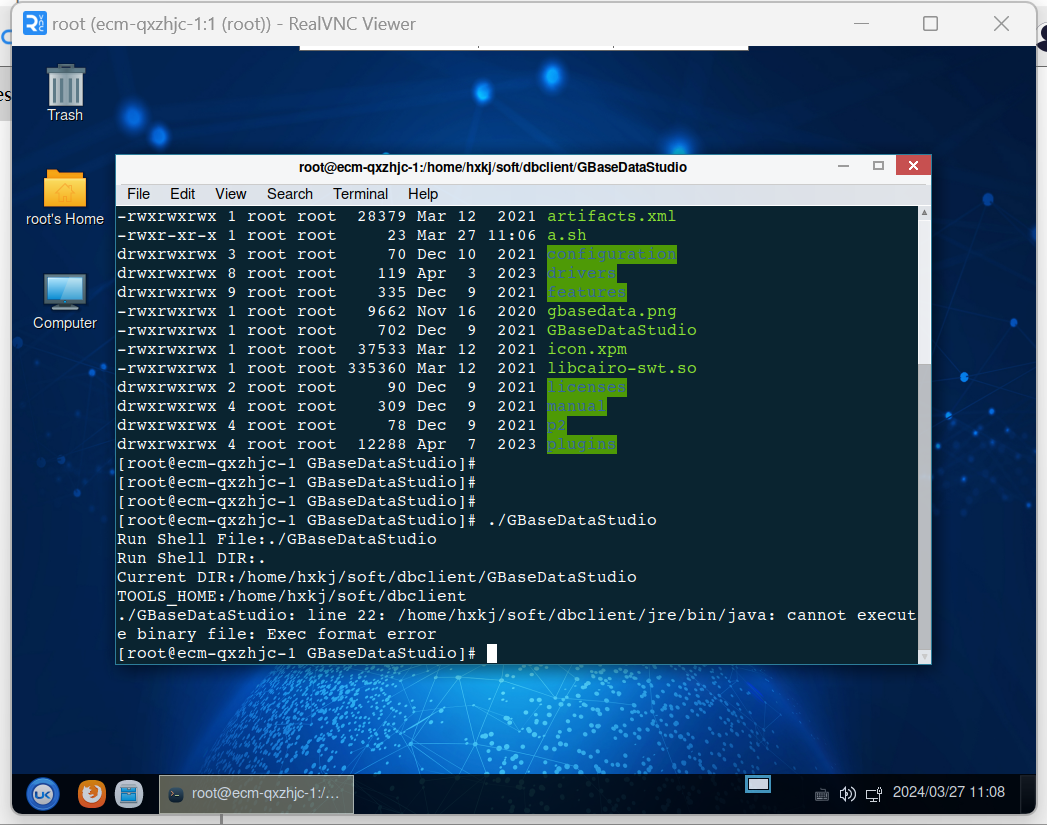Click the icon.xpm file name
This screenshot has height=825, width=1047.
coord(586,349)
